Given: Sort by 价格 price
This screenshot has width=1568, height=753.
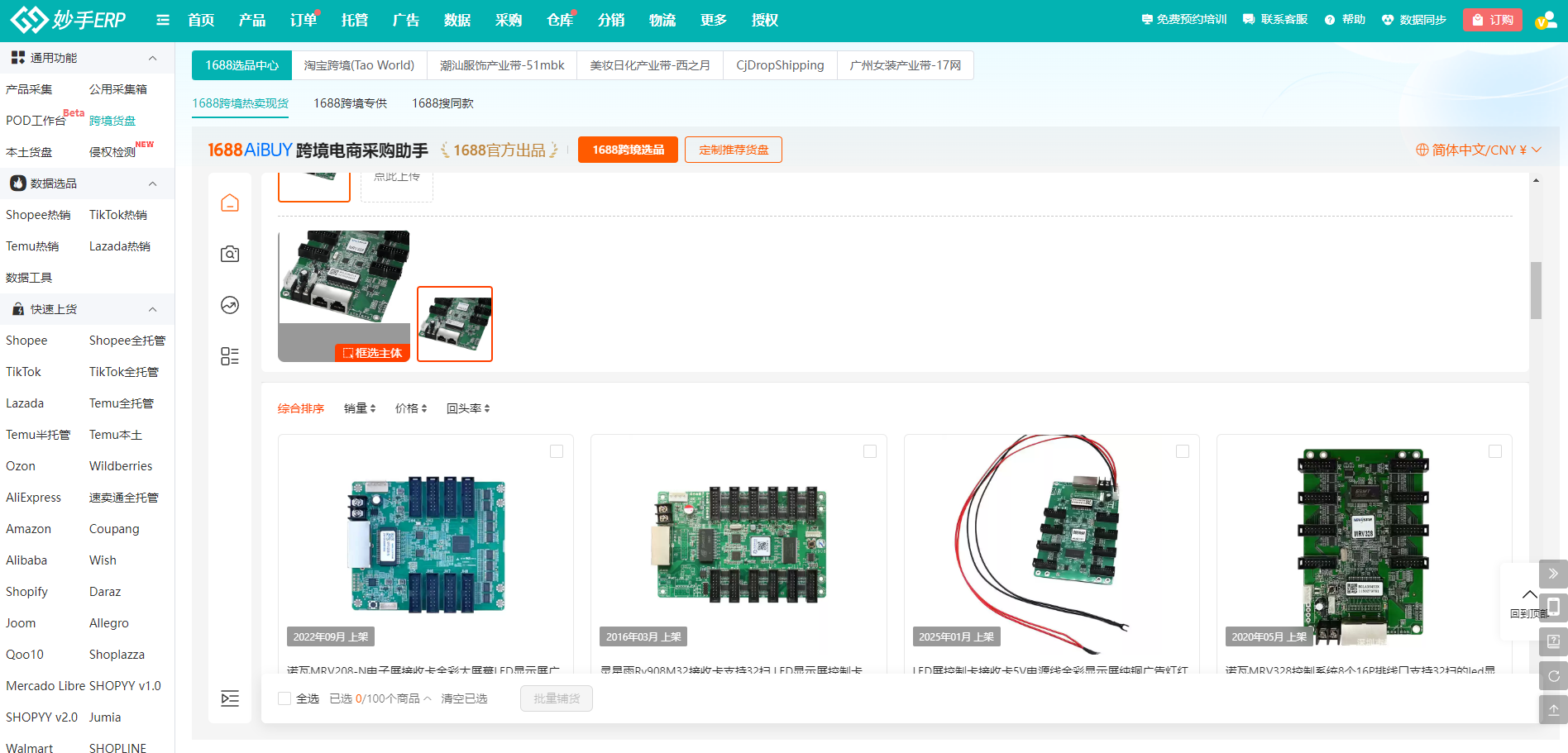Looking at the screenshot, I should pyautogui.click(x=411, y=408).
